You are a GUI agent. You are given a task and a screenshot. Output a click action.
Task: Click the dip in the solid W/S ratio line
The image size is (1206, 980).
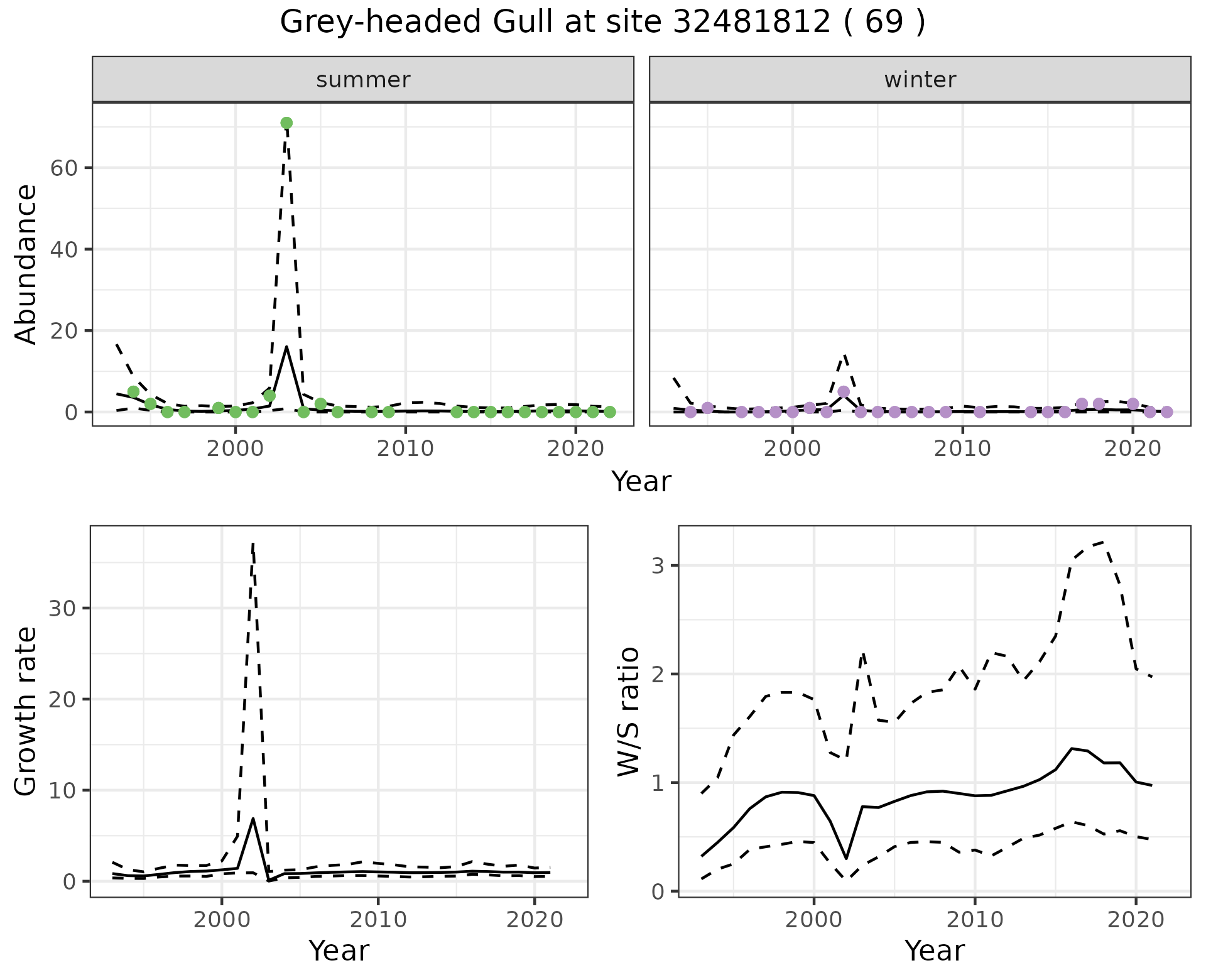pyautogui.click(x=846, y=858)
